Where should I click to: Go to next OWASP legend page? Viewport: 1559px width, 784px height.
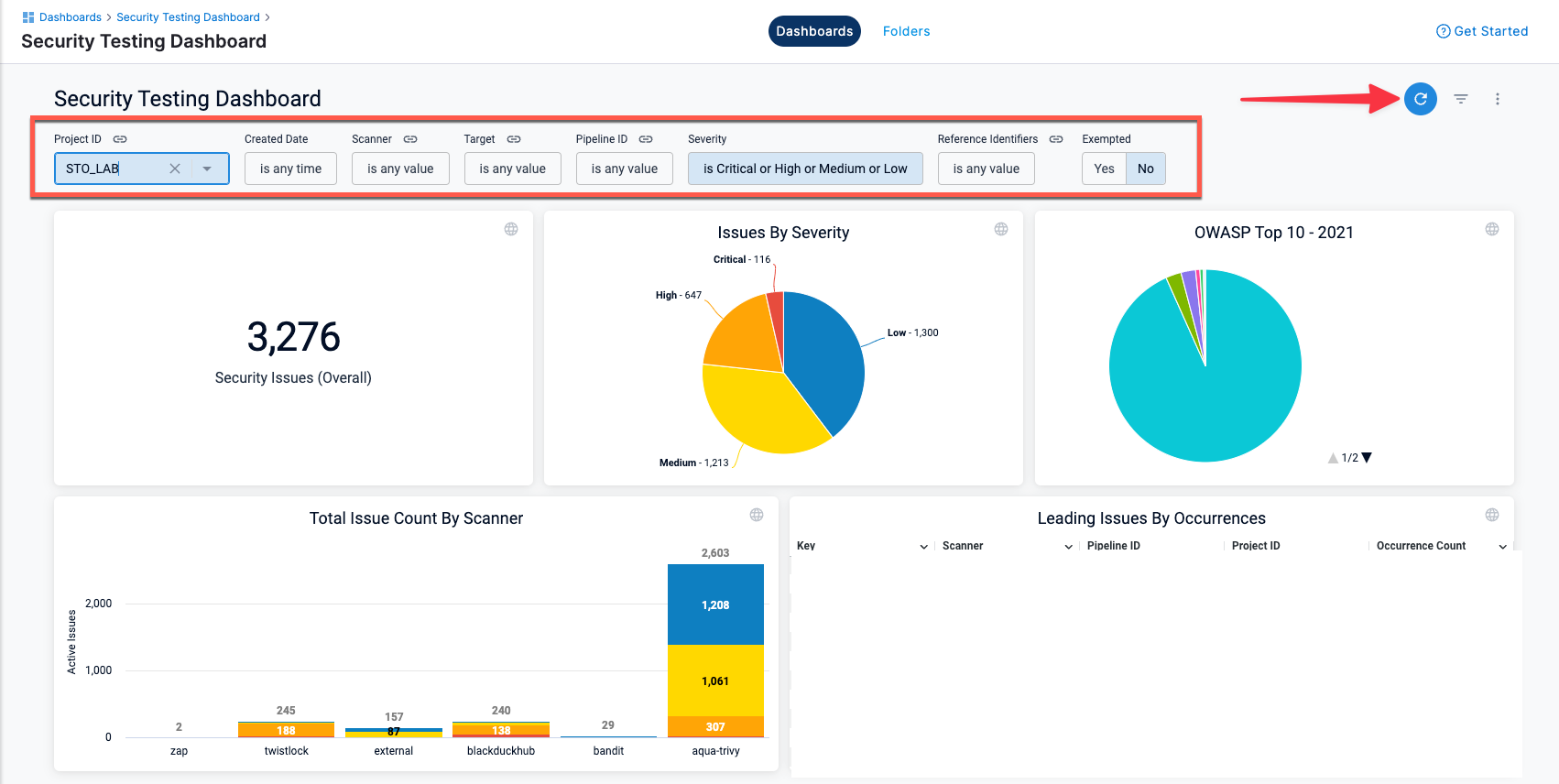click(1367, 458)
